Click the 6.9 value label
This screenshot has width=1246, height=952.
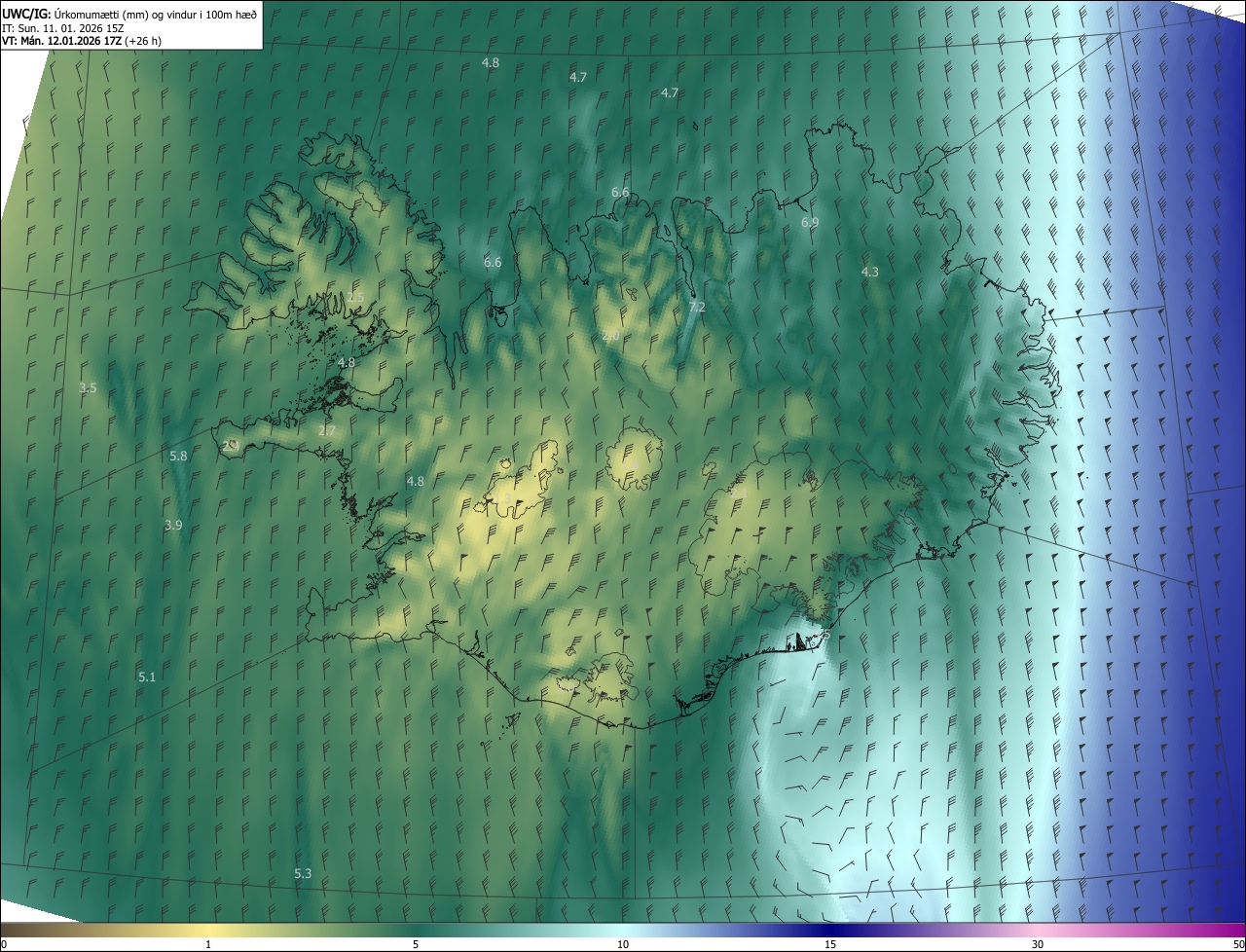coord(810,223)
